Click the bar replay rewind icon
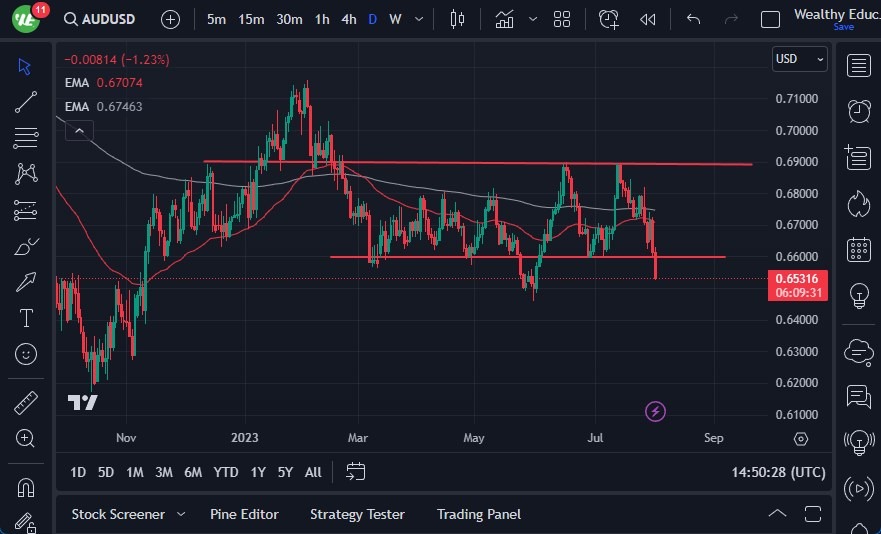Screen dimensions: 881x534 (x=648, y=19)
